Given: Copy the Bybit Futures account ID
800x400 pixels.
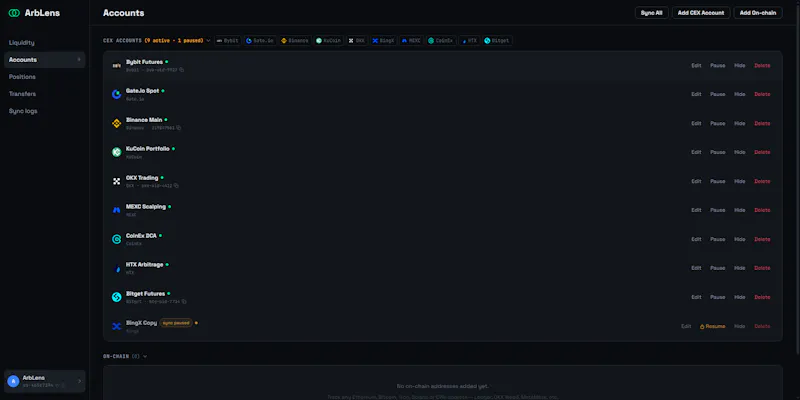Looking at the screenshot, I should coord(182,70).
